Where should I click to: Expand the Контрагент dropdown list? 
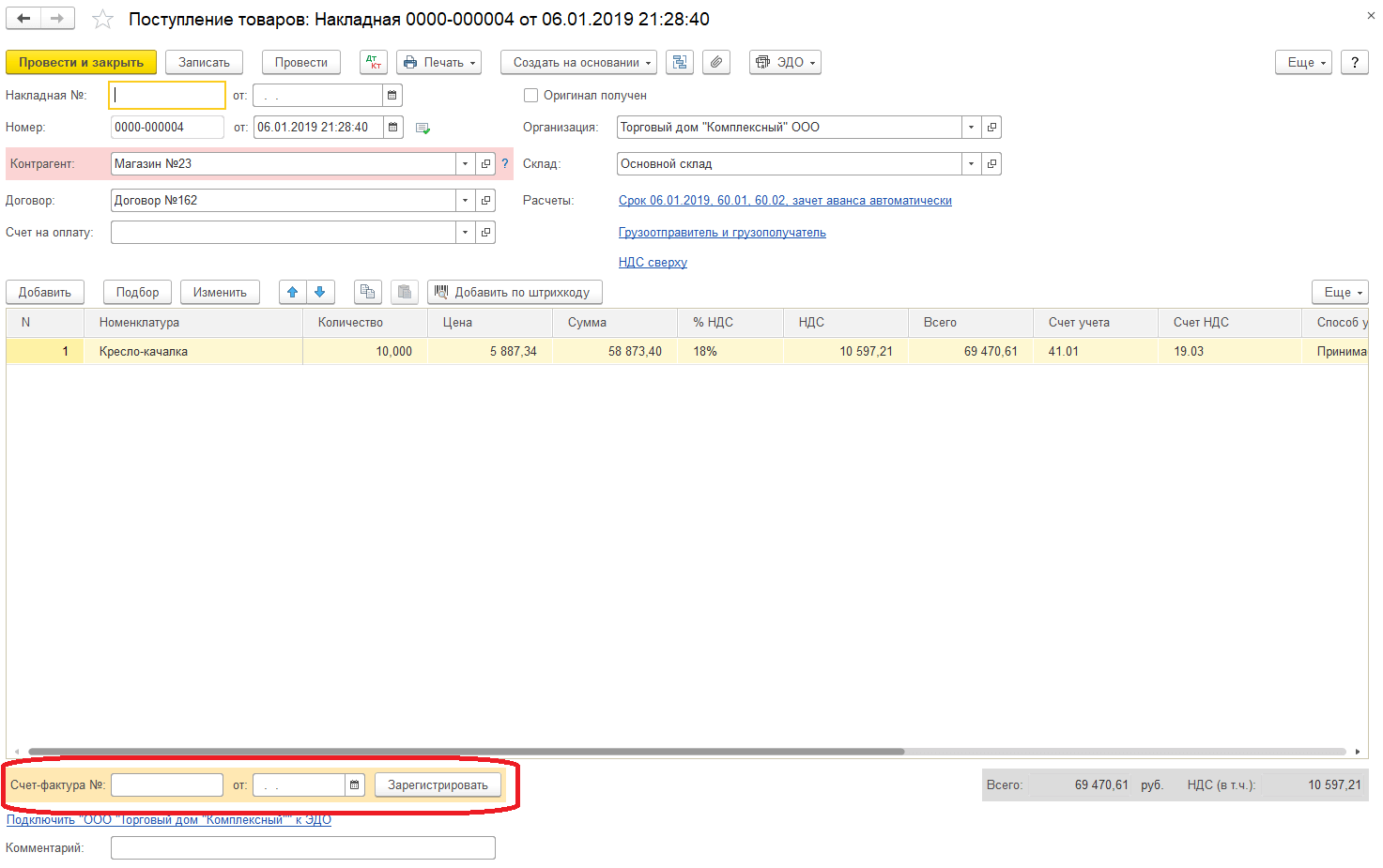pyautogui.click(x=465, y=164)
